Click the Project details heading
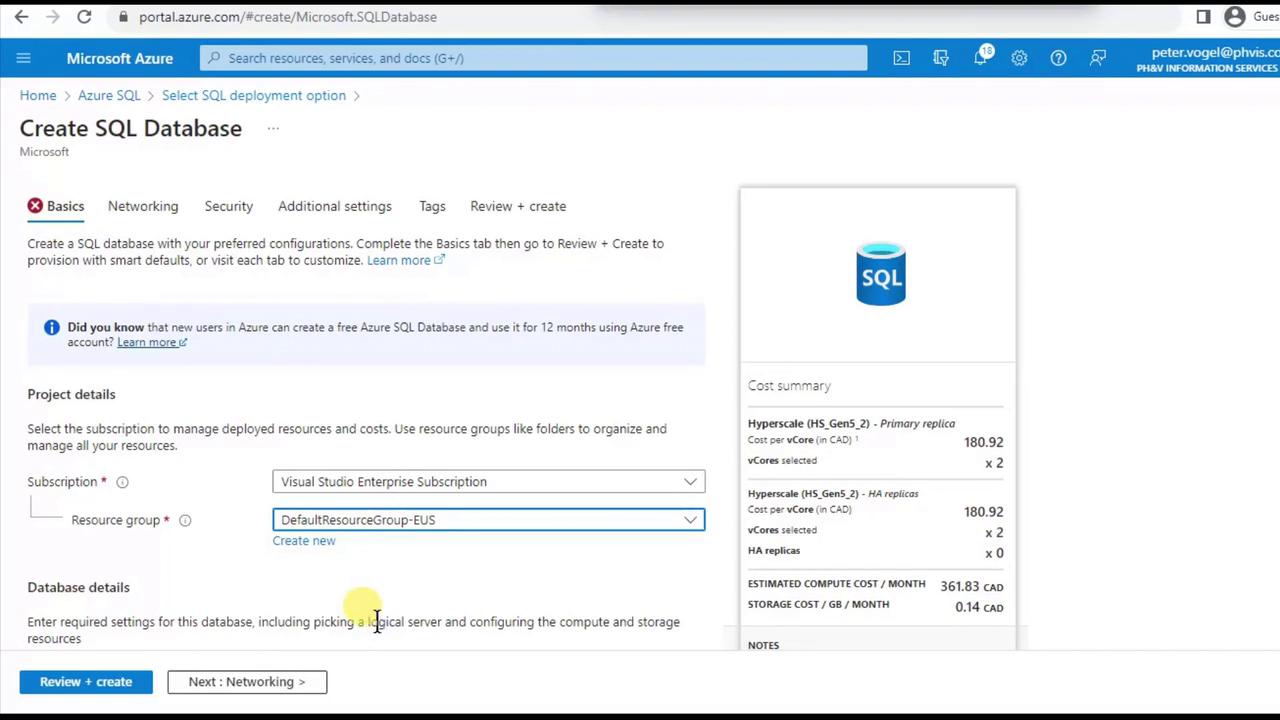1280x720 pixels. [x=71, y=394]
